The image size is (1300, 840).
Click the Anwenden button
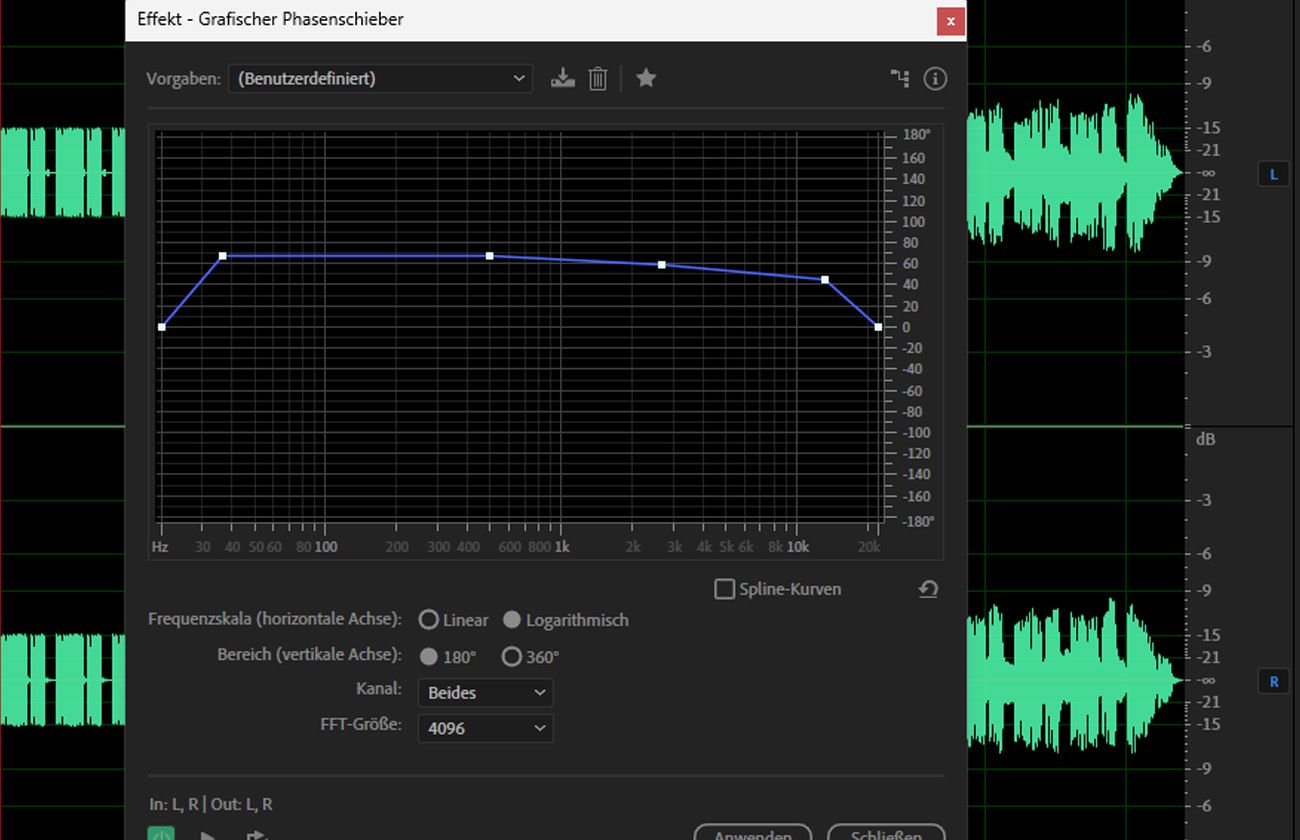click(752, 834)
